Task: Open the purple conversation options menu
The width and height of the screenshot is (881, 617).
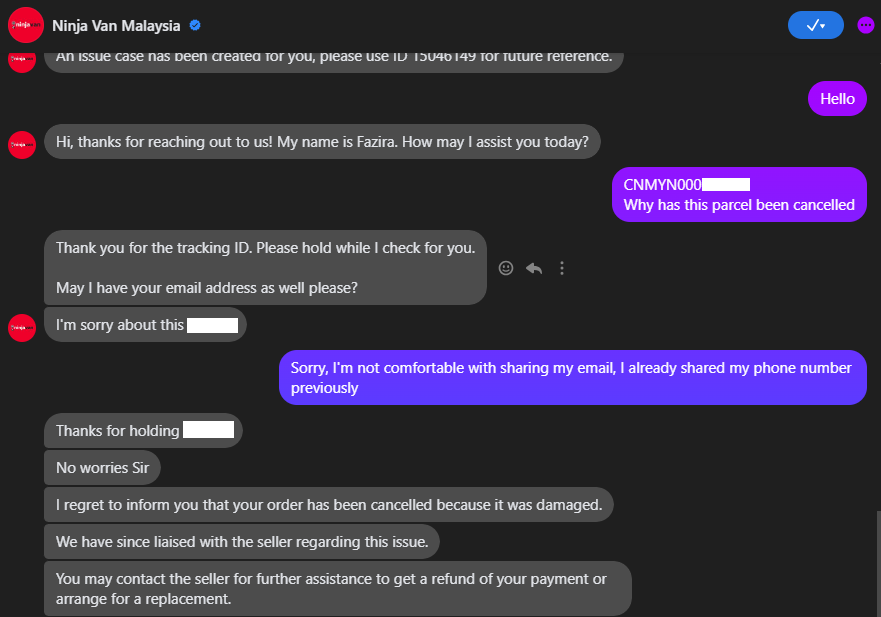Action: [x=866, y=26]
